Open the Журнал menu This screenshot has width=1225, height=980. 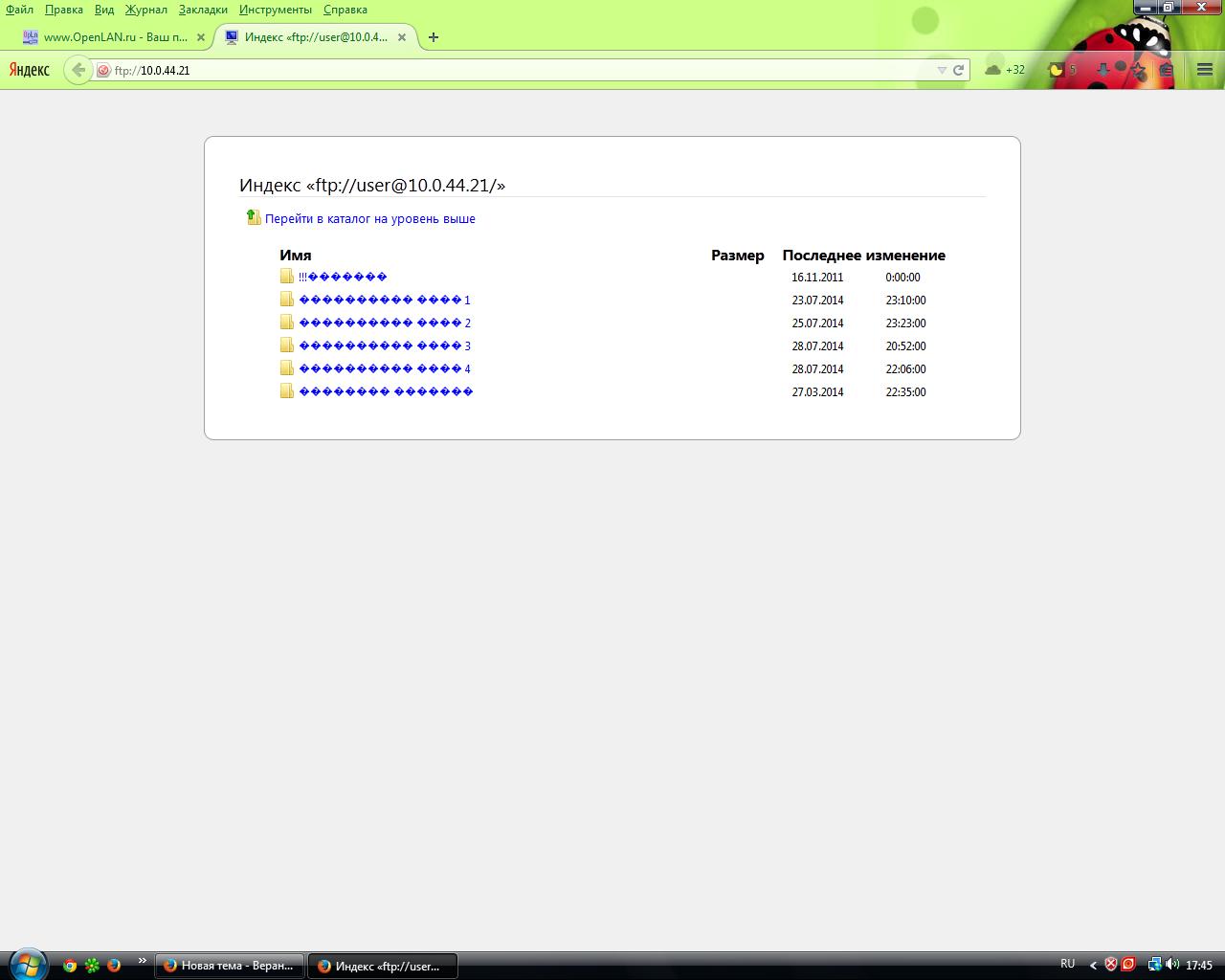(146, 10)
